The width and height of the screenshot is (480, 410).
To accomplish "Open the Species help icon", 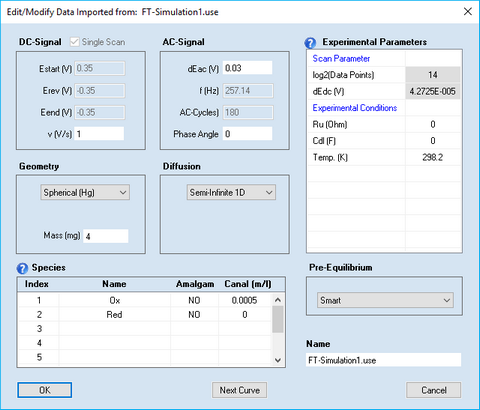I will (22, 268).
